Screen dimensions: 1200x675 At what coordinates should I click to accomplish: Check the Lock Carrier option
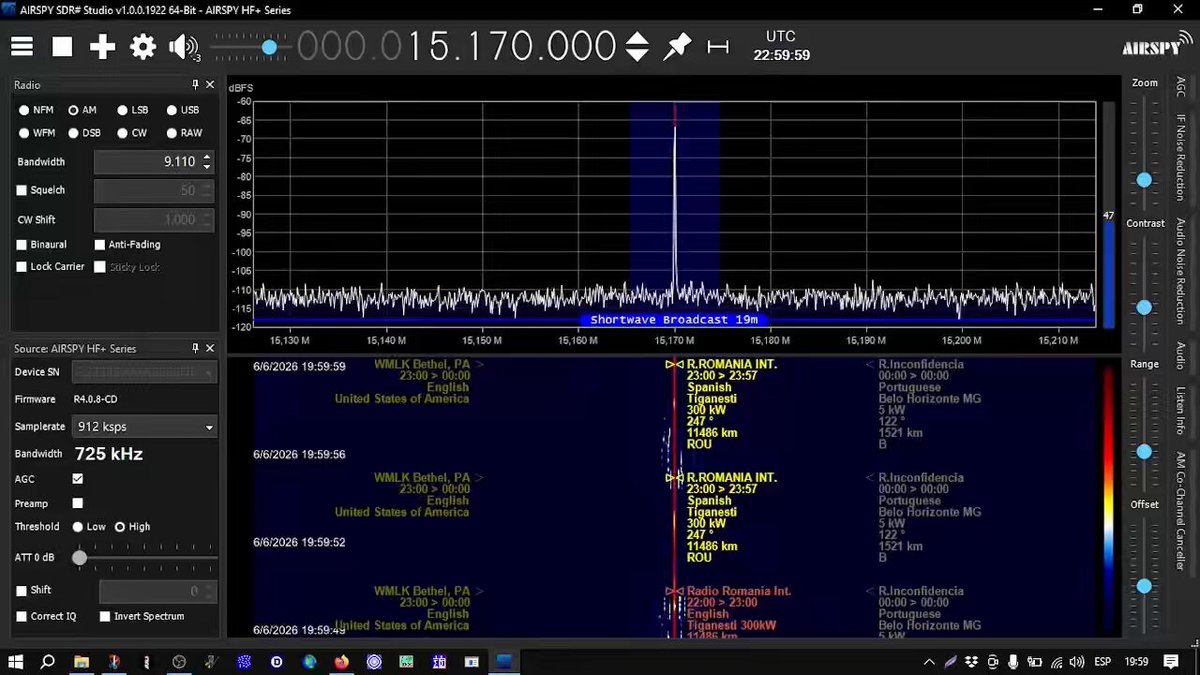22,267
